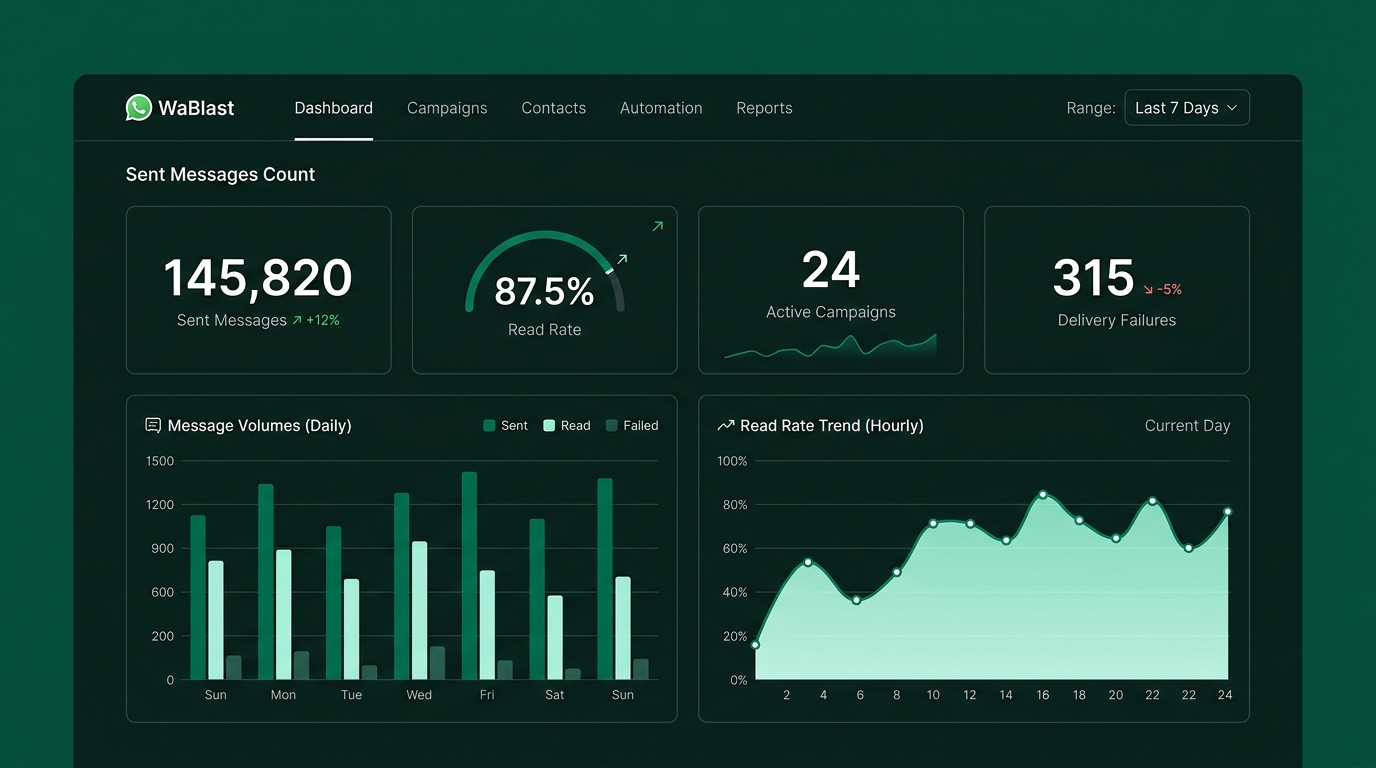Click the trend arrow icon beside Read Rate Trend

coord(725,424)
